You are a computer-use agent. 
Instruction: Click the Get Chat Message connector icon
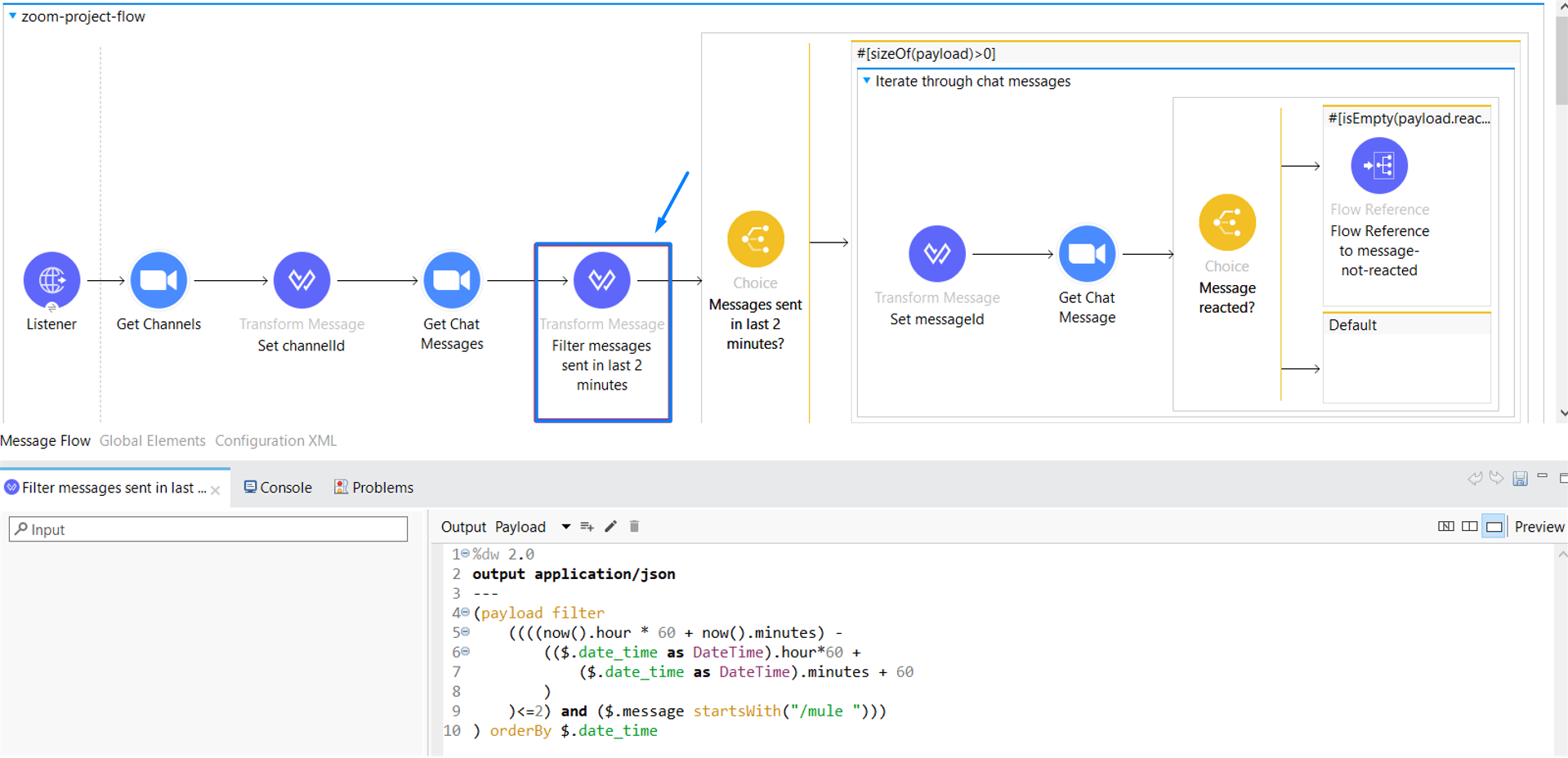pyautogui.click(x=1088, y=254)
